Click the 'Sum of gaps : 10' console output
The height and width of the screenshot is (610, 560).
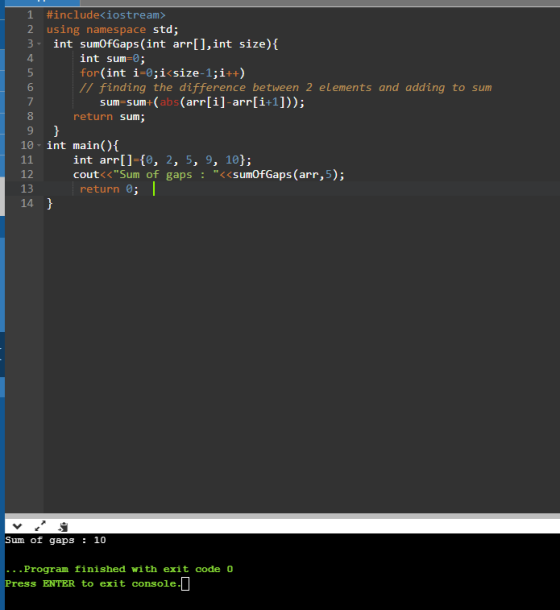[x=55, y=540]
